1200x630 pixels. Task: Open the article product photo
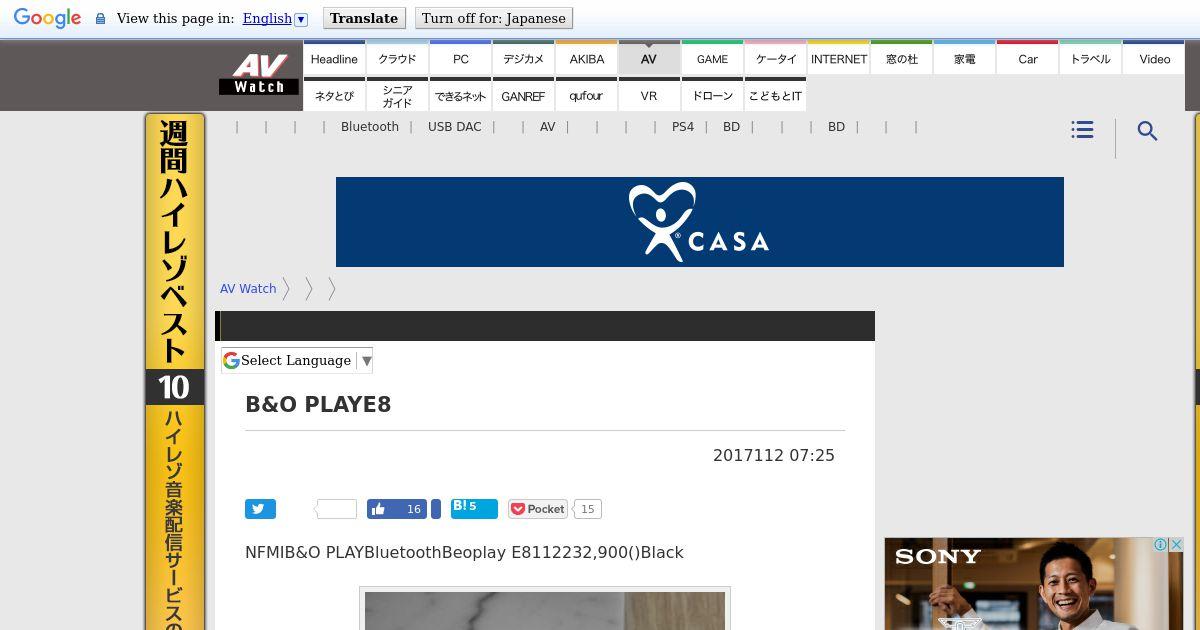545,609
